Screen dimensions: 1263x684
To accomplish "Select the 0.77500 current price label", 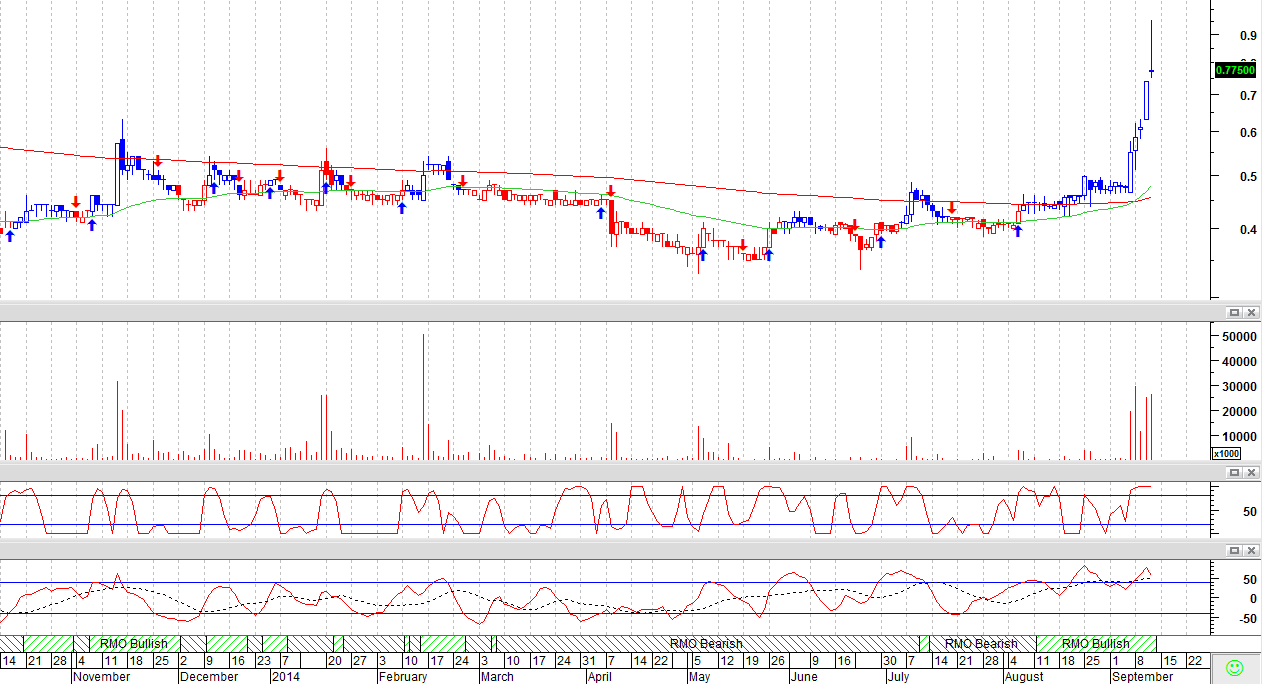I will tap(1235, 69).
